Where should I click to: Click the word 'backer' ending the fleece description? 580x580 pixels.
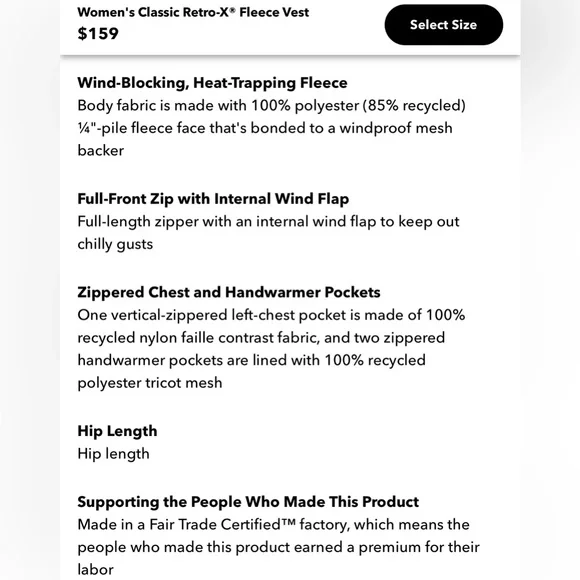pos(101,151)
